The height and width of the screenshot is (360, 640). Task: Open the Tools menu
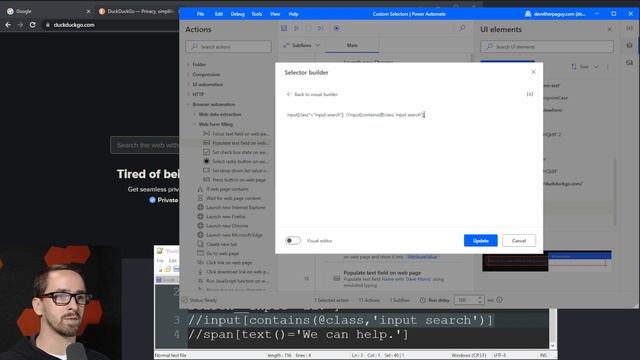click(257, 14)
